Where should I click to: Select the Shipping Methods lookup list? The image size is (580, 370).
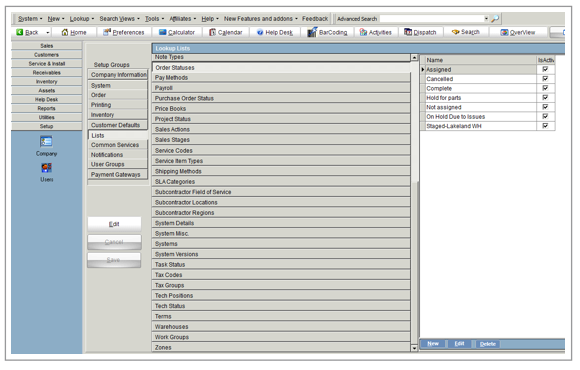click(x=281, y=171)
